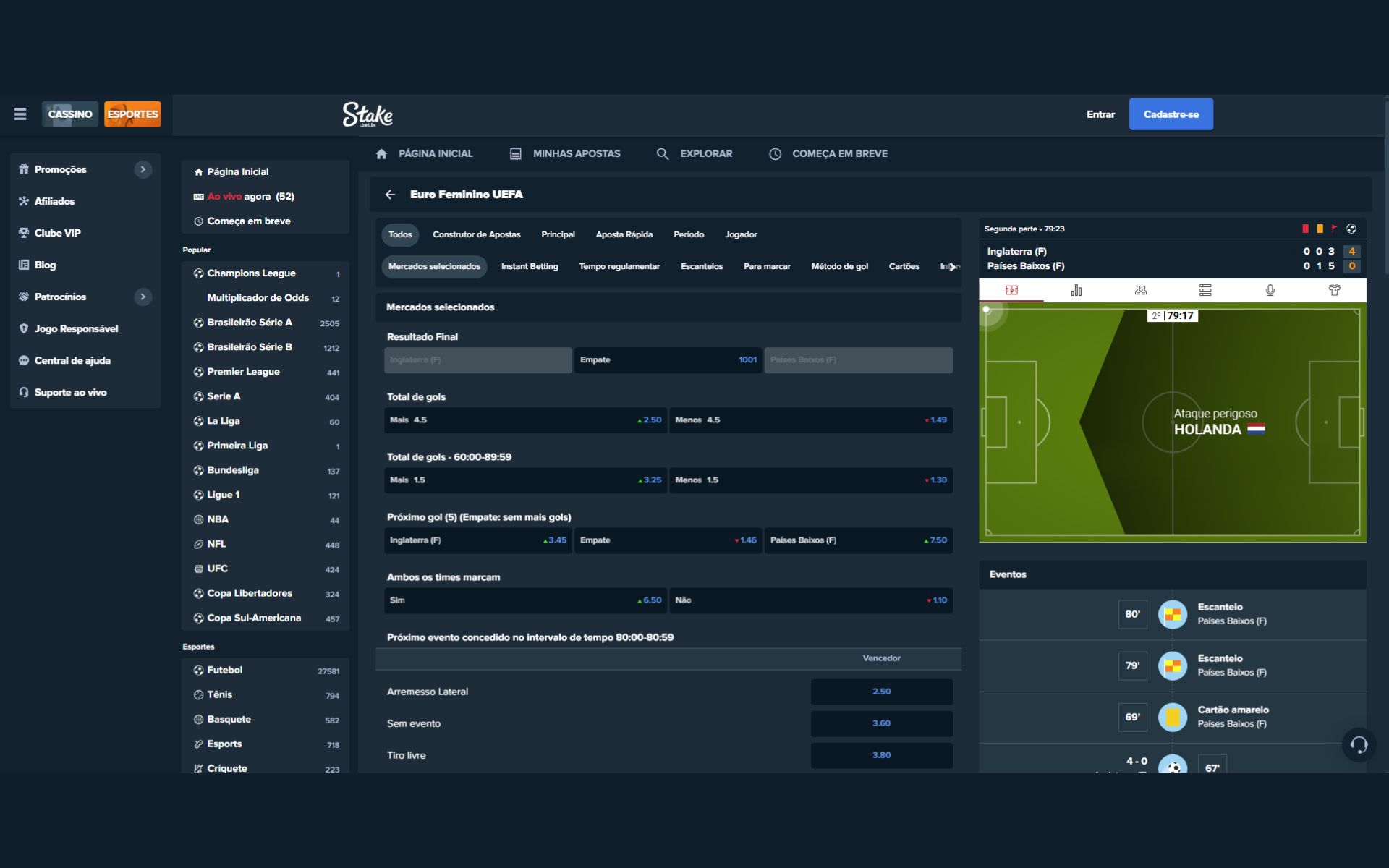Select Mais 4.5 total goals odds
This screenshot has width=1389, height=868.
[x=524, y=420]
